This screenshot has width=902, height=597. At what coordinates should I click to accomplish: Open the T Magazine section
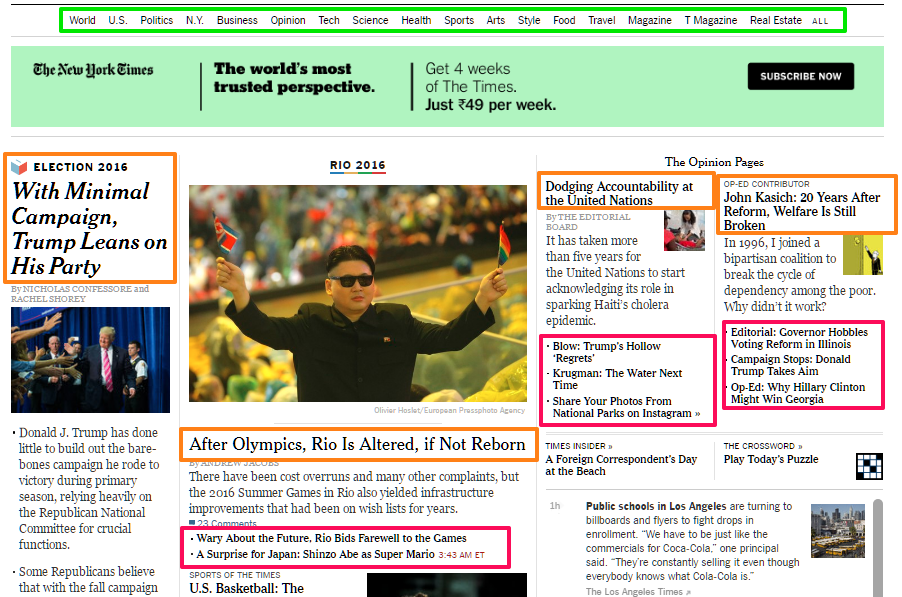[710, 20]
